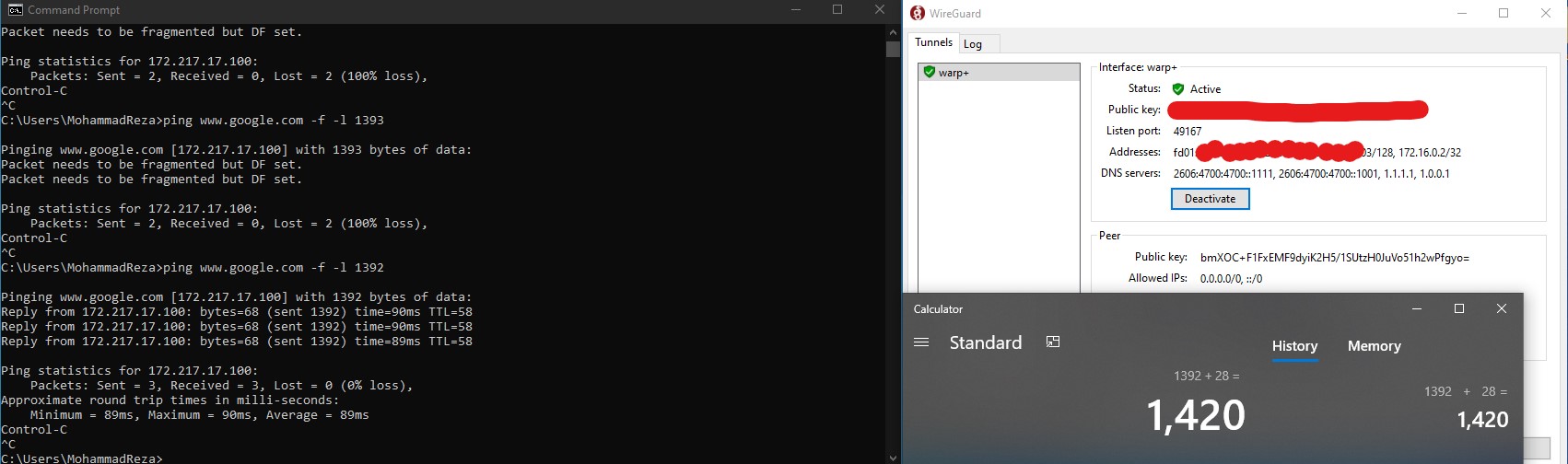Click the Command Prompt scrollbar down arrow

pyautogui.click(x=893, y=457)
